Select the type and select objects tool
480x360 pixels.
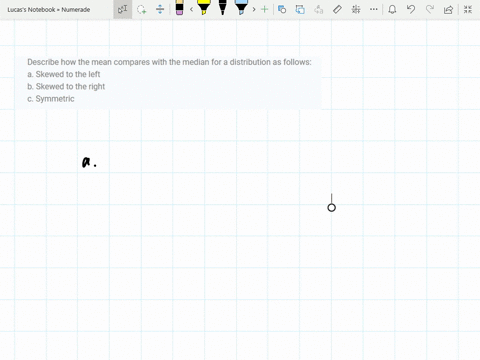pos(123,9)
